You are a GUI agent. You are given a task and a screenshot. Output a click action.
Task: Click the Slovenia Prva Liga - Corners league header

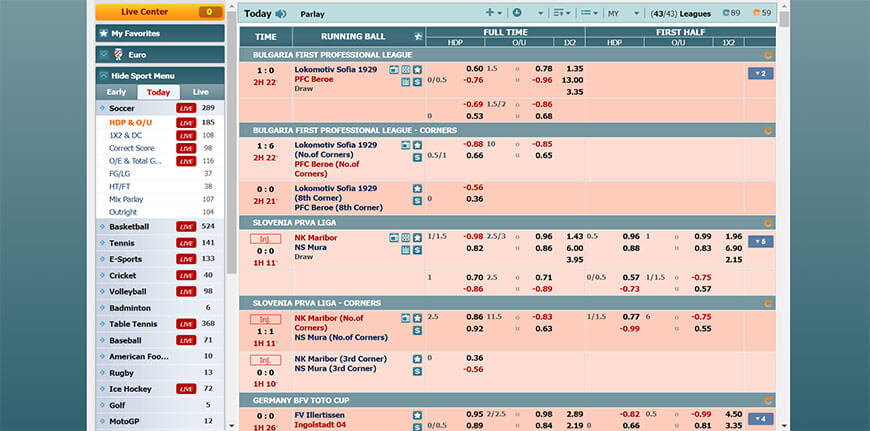pos(508,303)
